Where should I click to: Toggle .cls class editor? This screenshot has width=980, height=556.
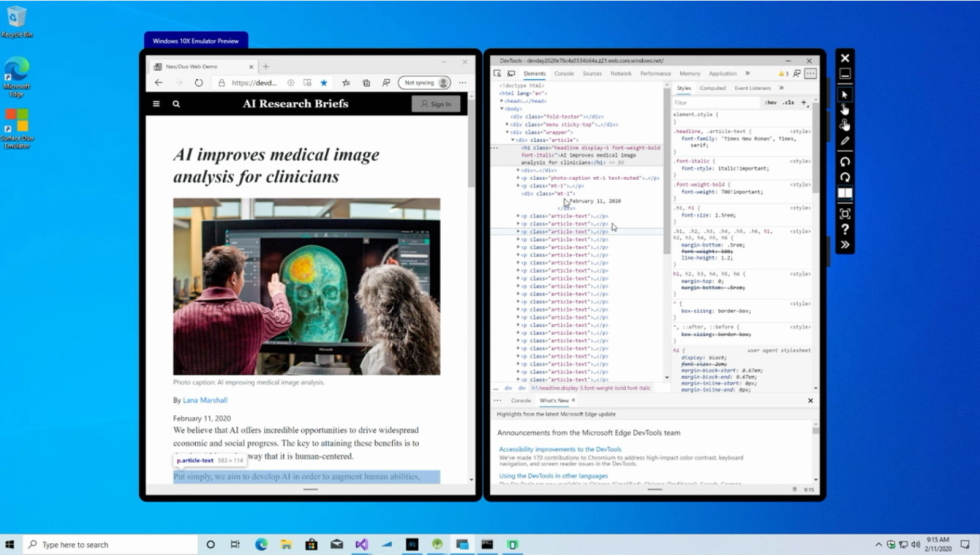click(x=789, y=102)
